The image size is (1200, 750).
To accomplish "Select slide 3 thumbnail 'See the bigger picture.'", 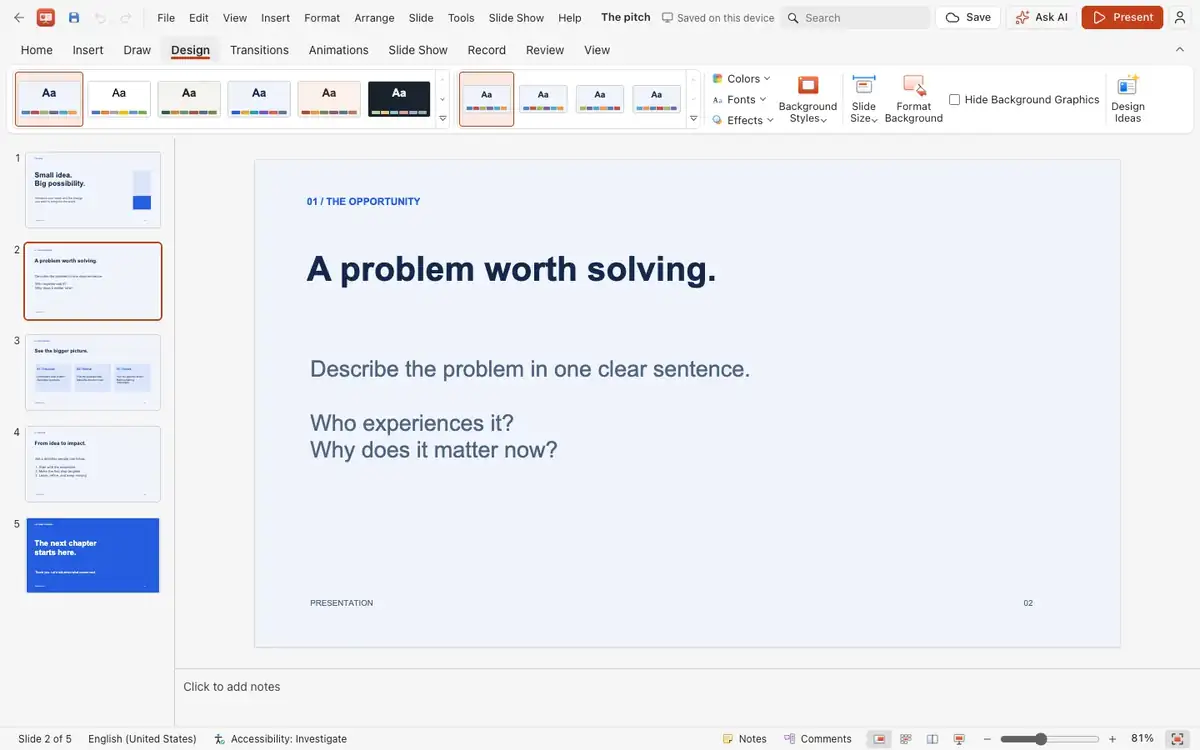I will 93,372.
